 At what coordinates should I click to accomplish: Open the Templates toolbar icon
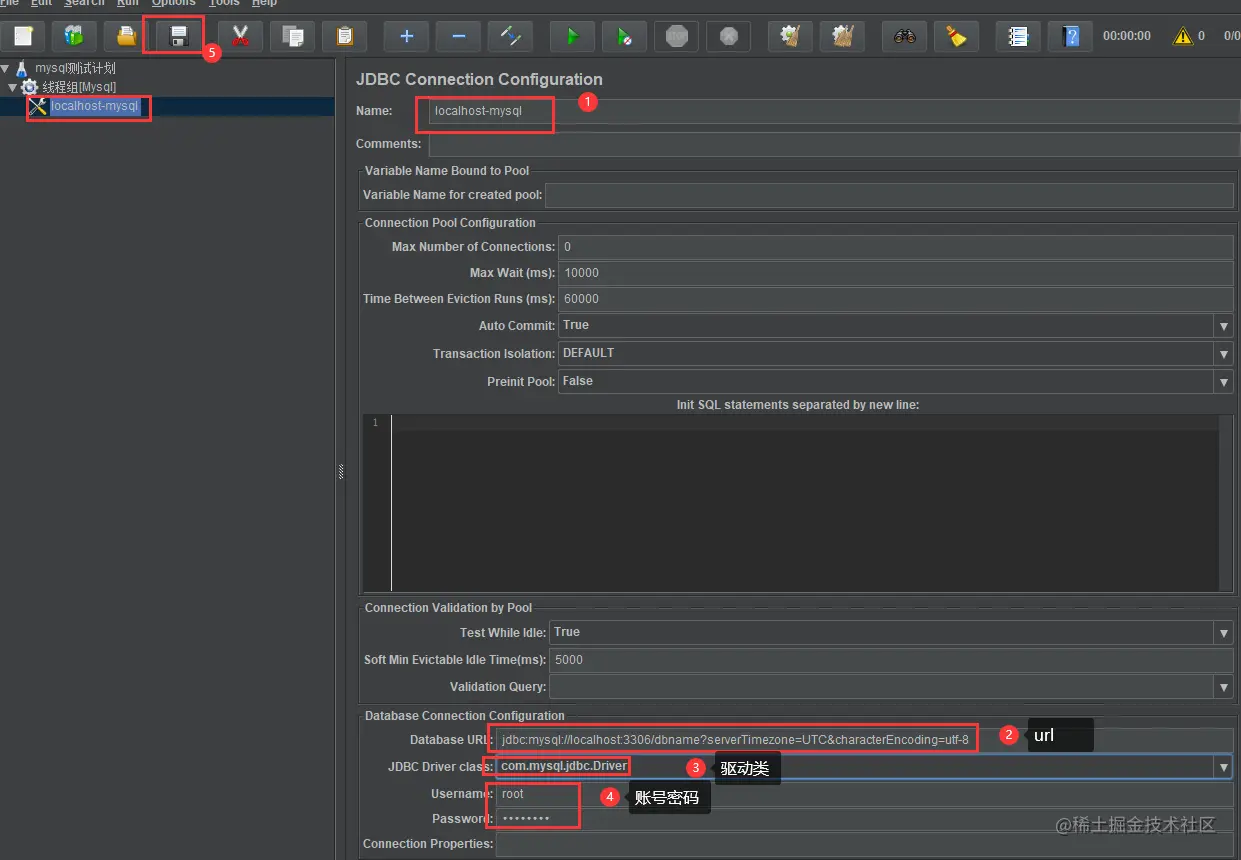74,37
